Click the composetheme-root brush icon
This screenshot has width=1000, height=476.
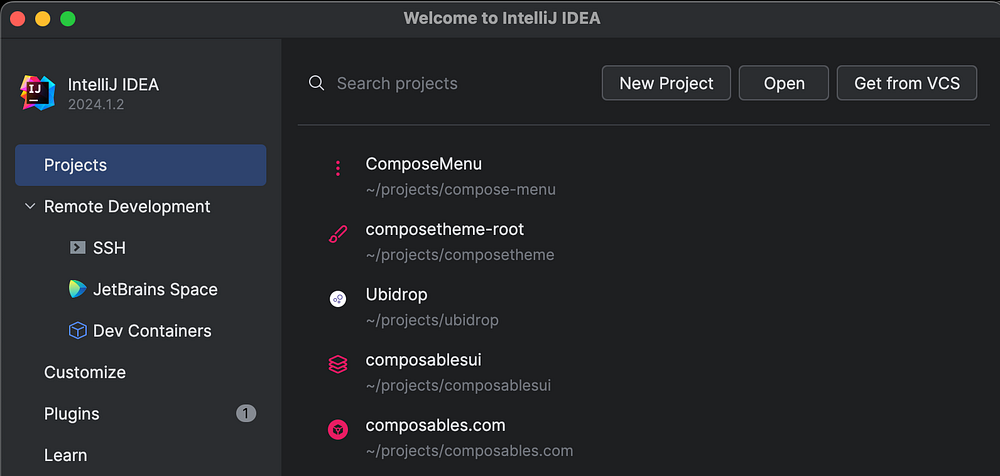click(338, 235)
